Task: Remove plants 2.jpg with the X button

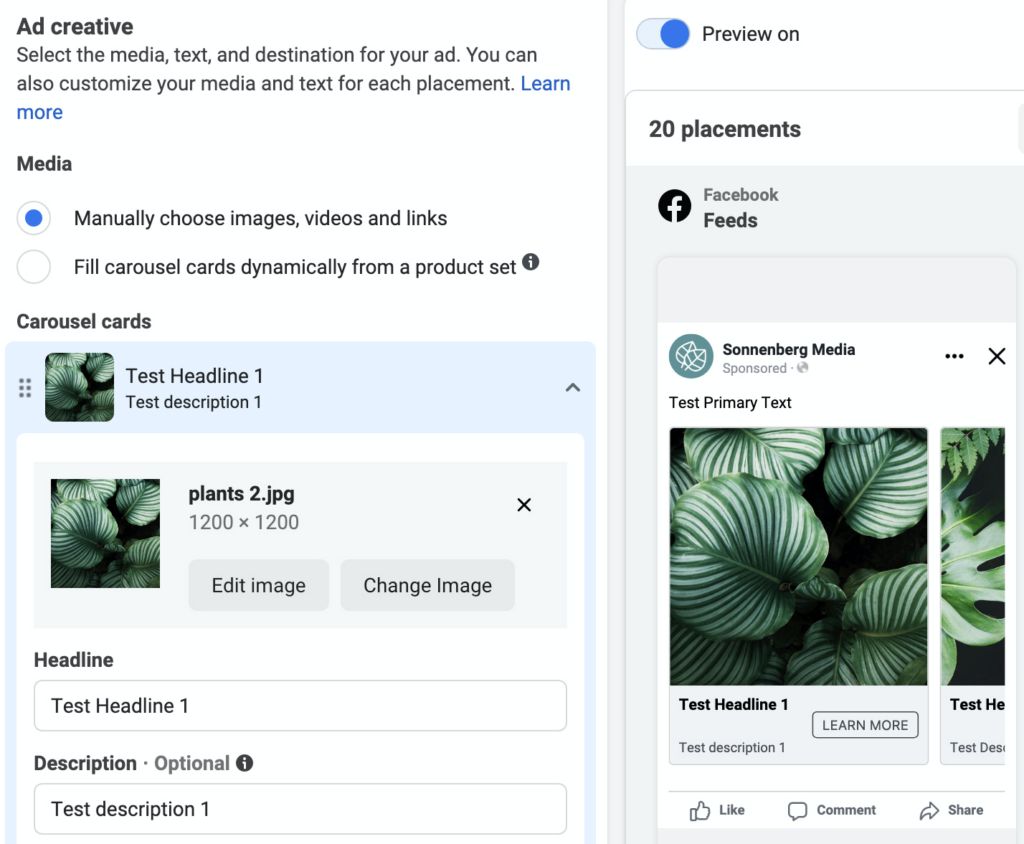Action: [x=524, y=505]
